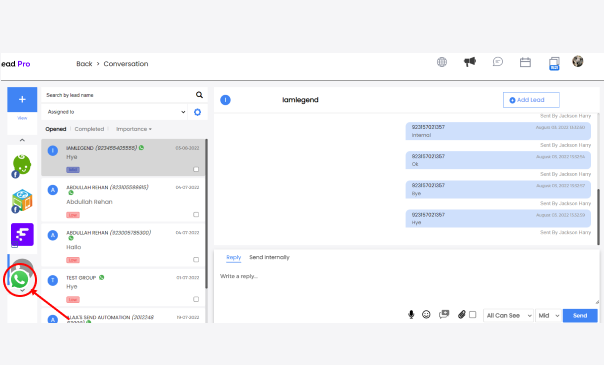This screenshot has width=604, height=365.
Task: Tick checkbox on TEST GROUP conversation
Action: pos(196,299)
